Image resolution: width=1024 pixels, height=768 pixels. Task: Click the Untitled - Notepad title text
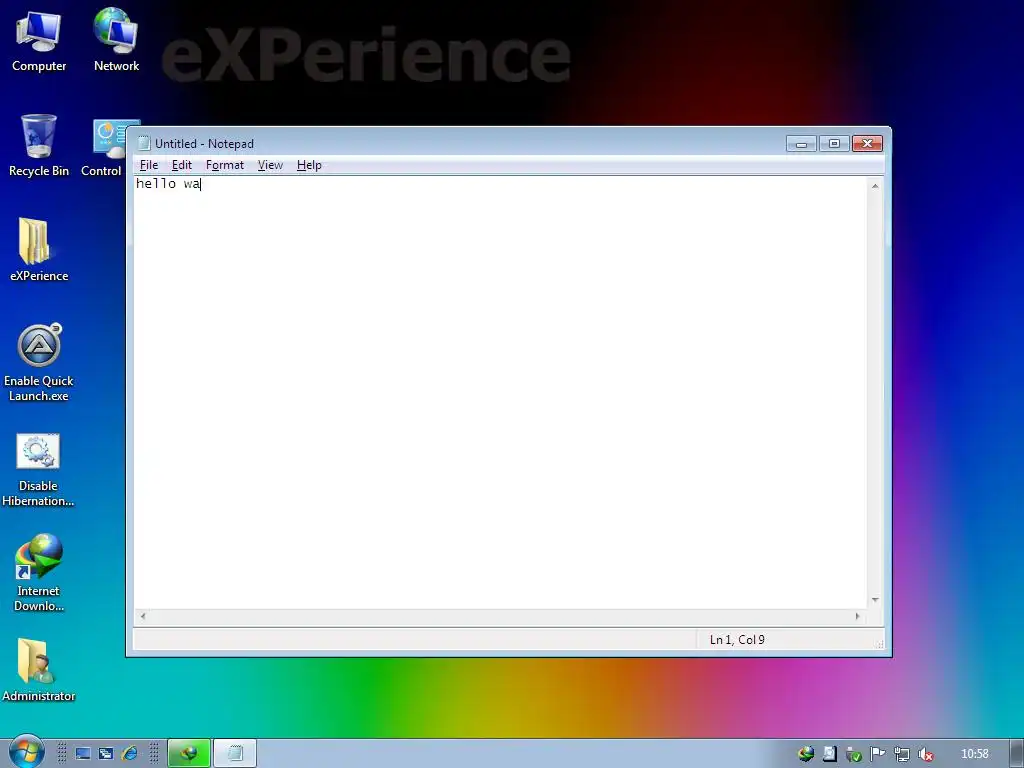coord(204,144)
